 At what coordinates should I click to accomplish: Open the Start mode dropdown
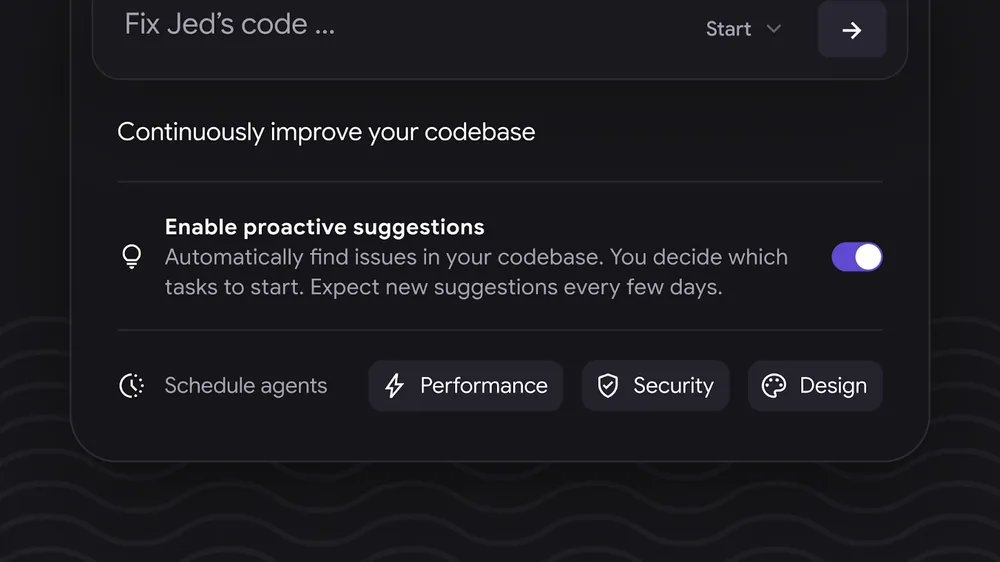[743, 29]
